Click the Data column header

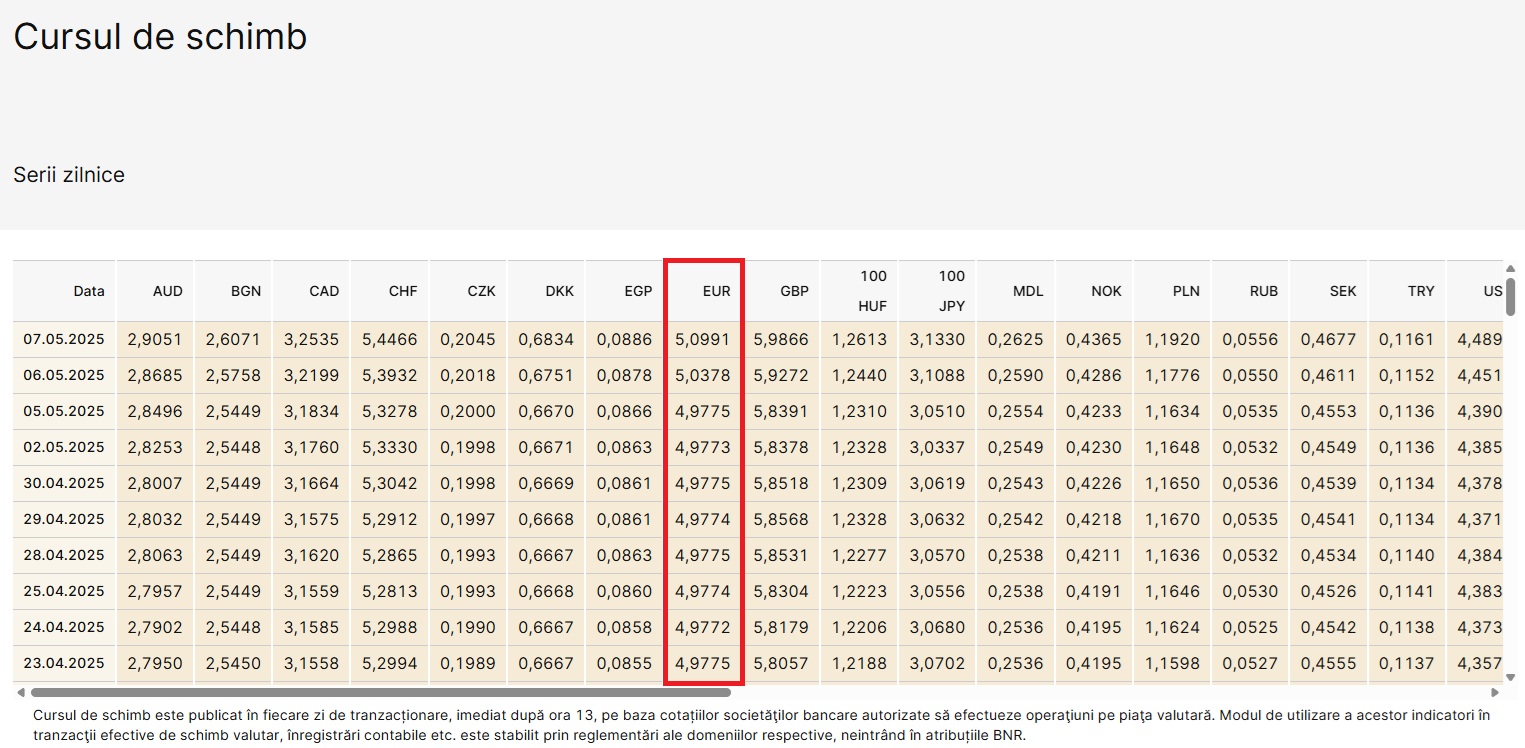pyautogui.click(x=89, y=291)
